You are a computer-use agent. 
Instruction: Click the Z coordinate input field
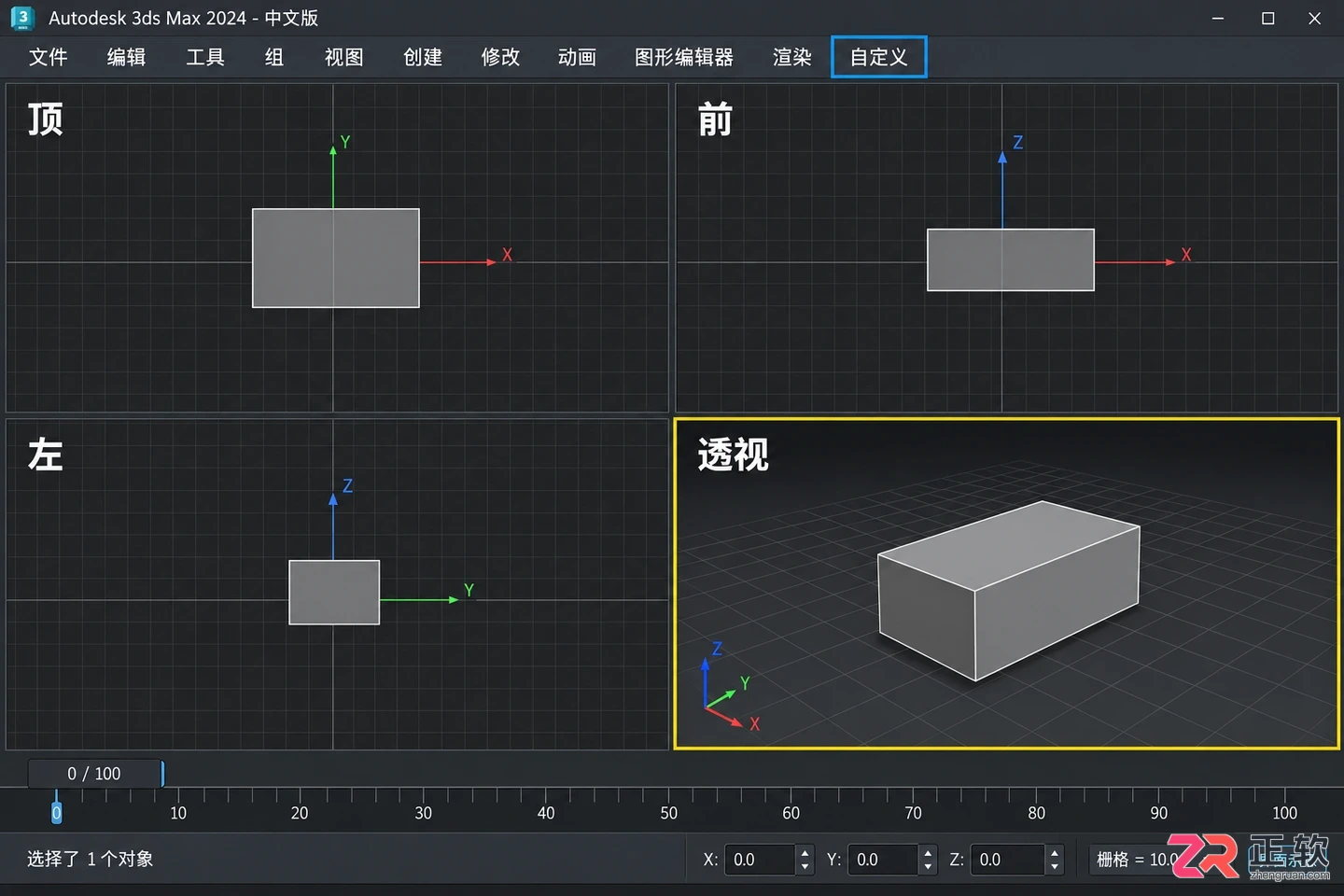[1007, 860]
